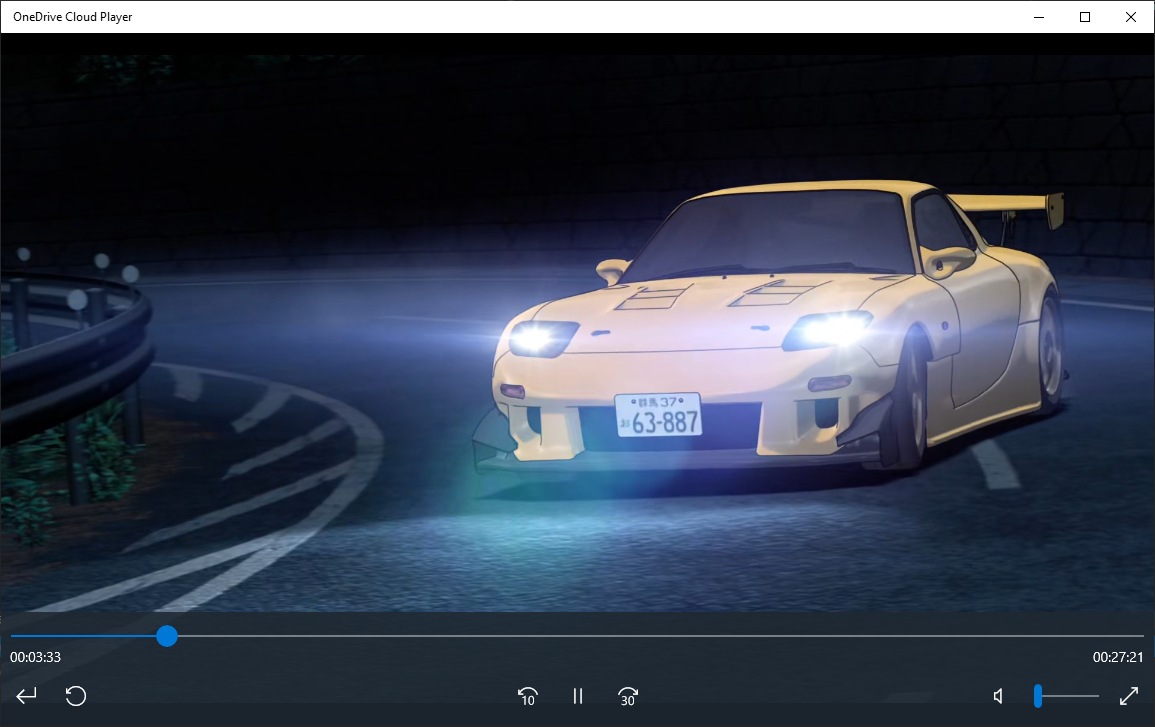The height and width of the screenshot is (727, 1155).
Task: Go back using the return arrow icon
Action: tap(27, 696)
